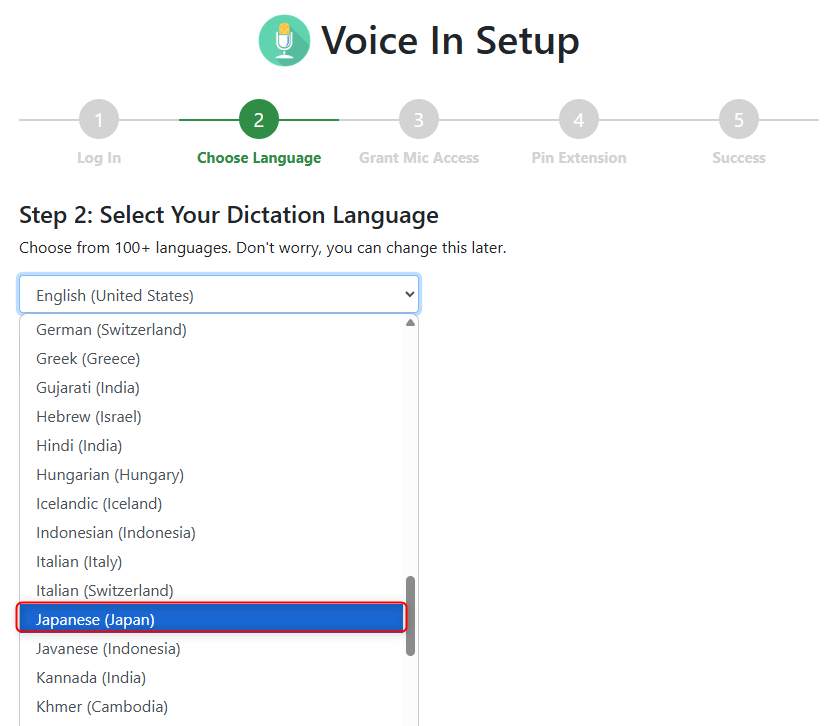Open the English (United States) language dropdown
This screenshot has width=833, height=726.
coord(219,294)
